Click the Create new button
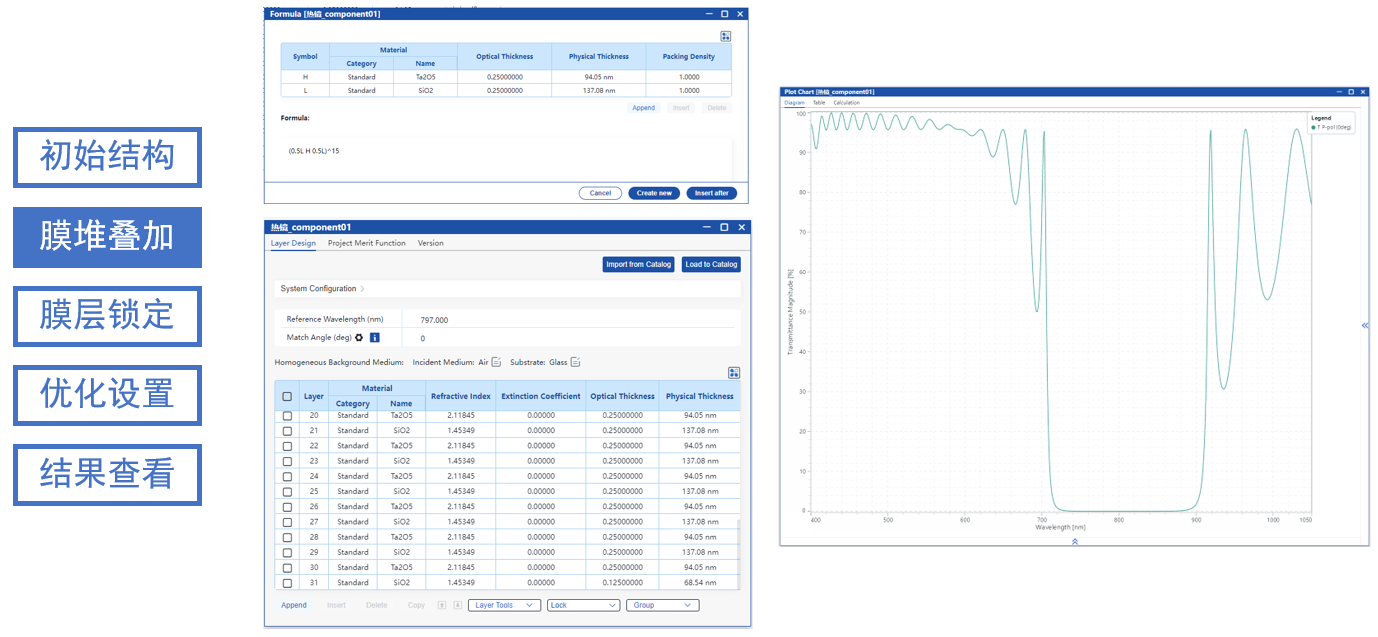This screenshot has width=1378, height=637. pyautogui.click(x=654, y=193)
